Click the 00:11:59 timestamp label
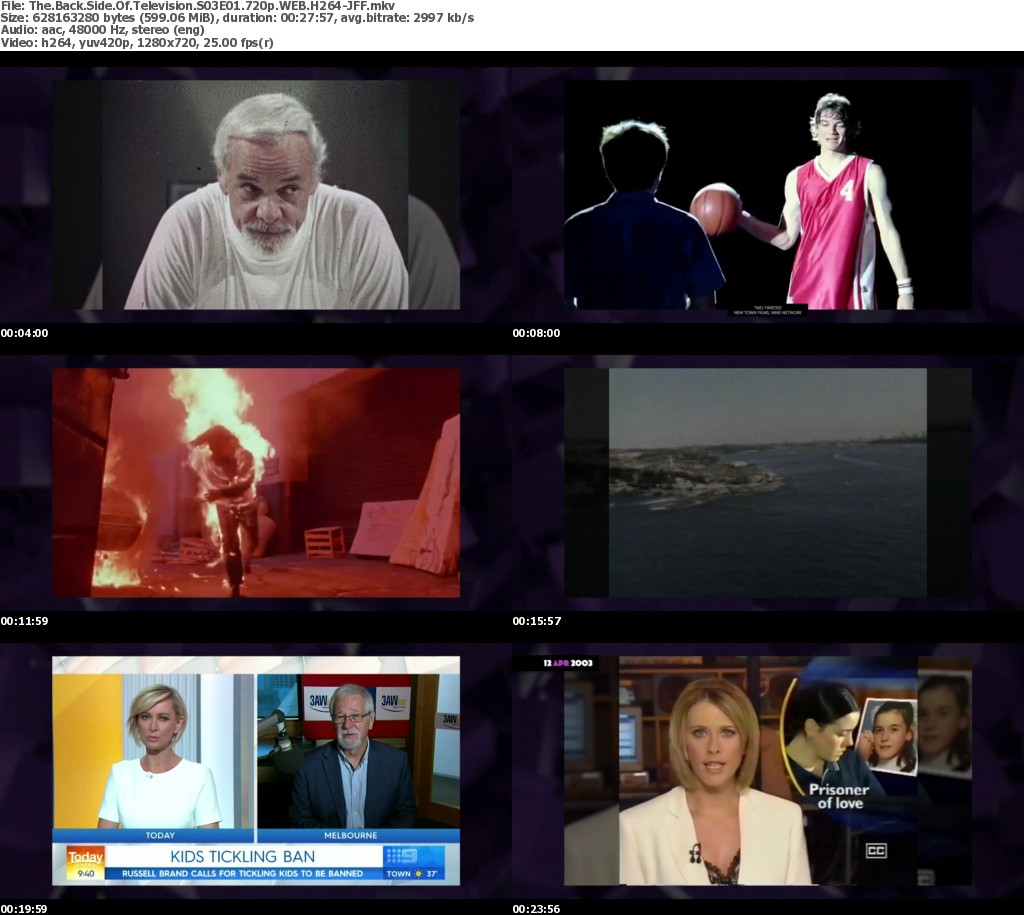 click(24, 621)
